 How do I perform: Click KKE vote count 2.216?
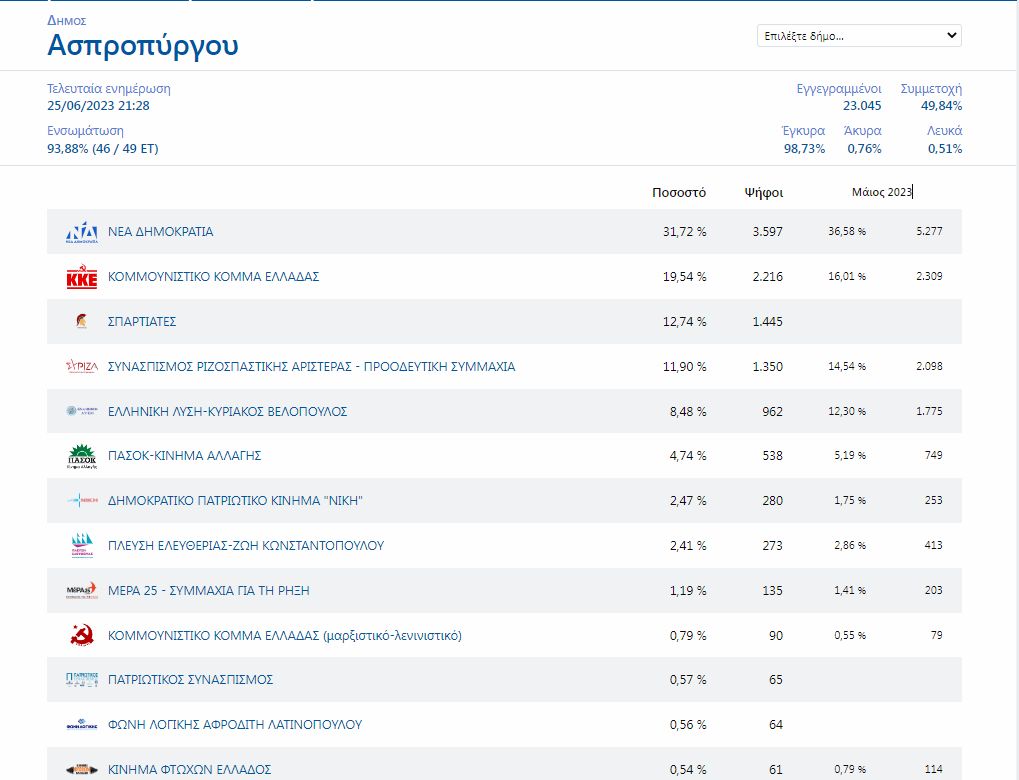tap(767, 277)
